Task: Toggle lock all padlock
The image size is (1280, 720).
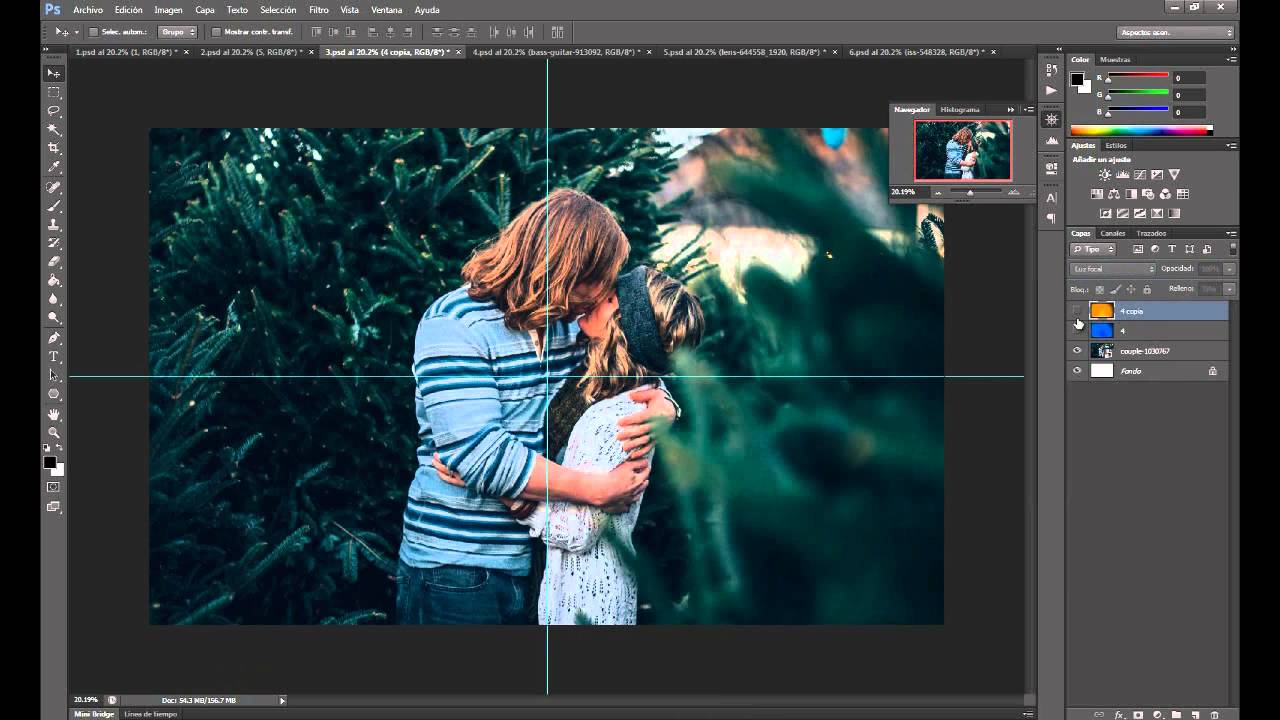Action: (1147, 289)
